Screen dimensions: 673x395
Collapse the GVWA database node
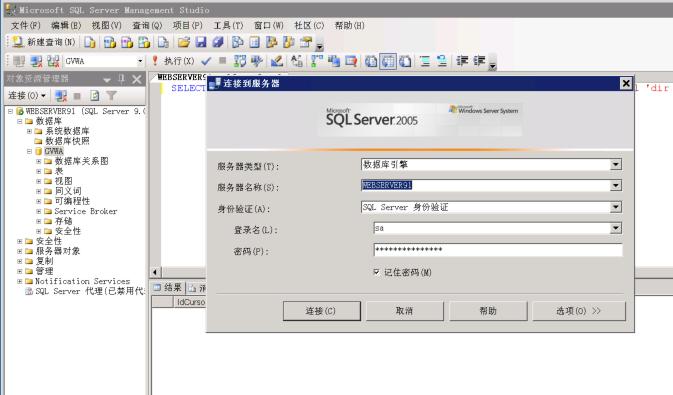pyautogui.click(x=29, y=151)
